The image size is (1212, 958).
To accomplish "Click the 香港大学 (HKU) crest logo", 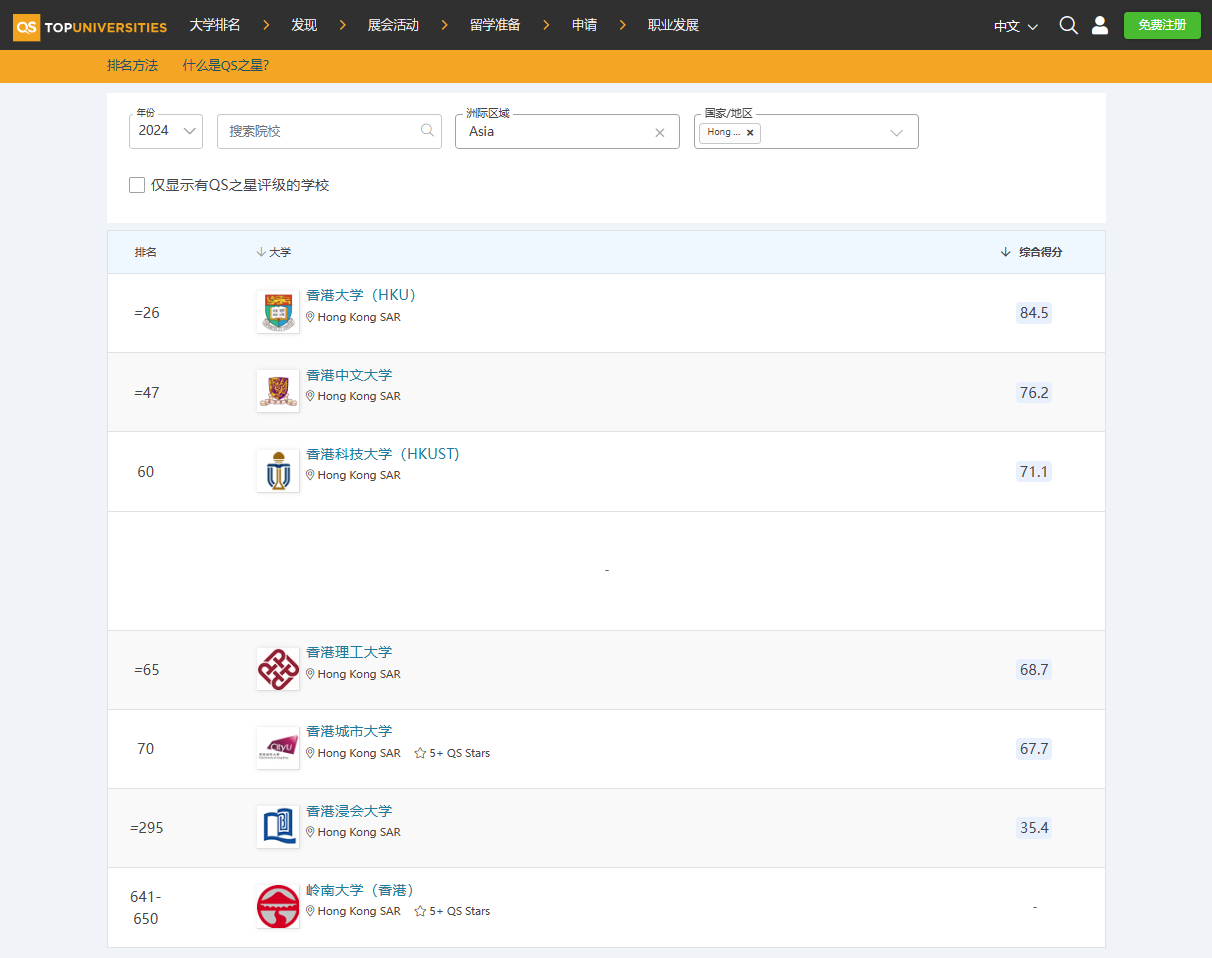I will click(x=278, y=312).
